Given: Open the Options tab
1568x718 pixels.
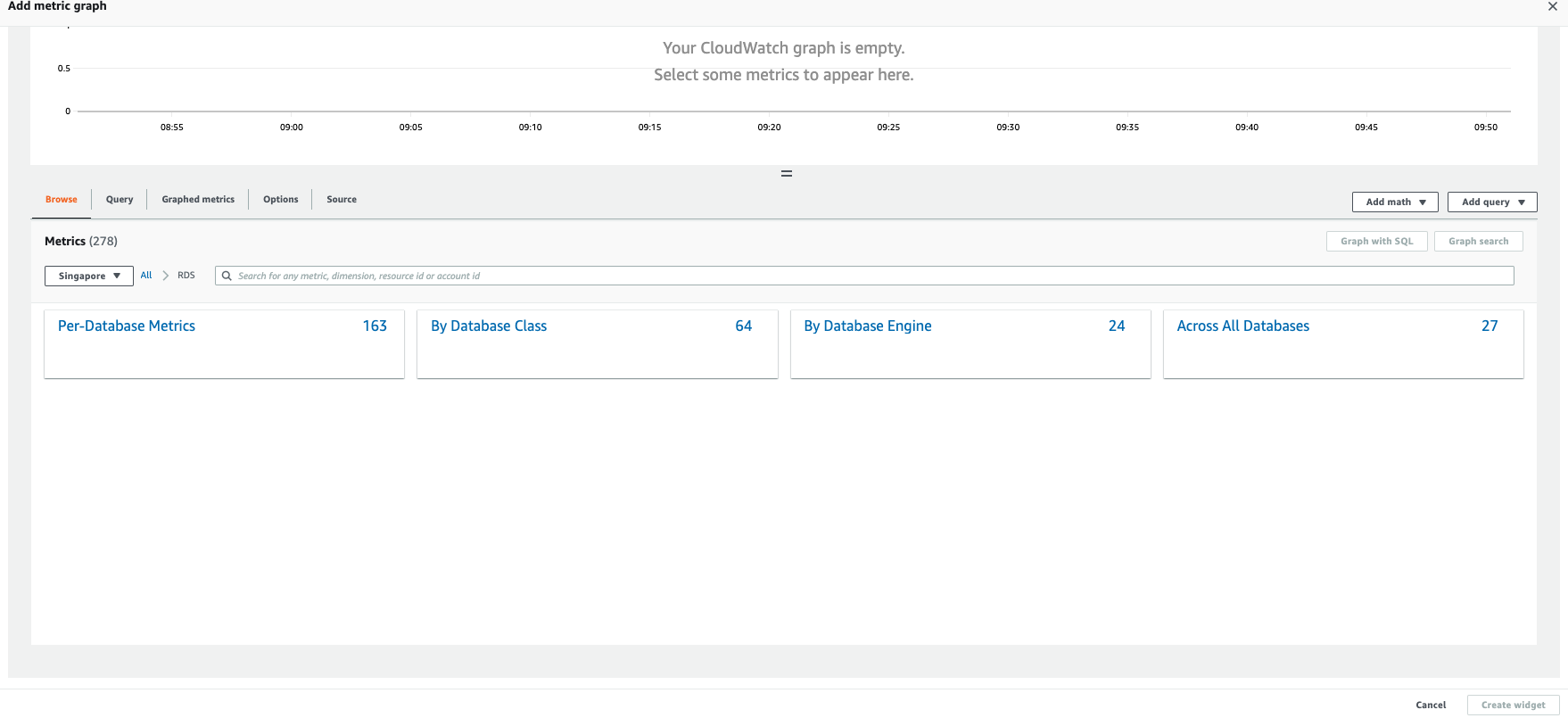Looking at the screenshot, I should 280,200.
